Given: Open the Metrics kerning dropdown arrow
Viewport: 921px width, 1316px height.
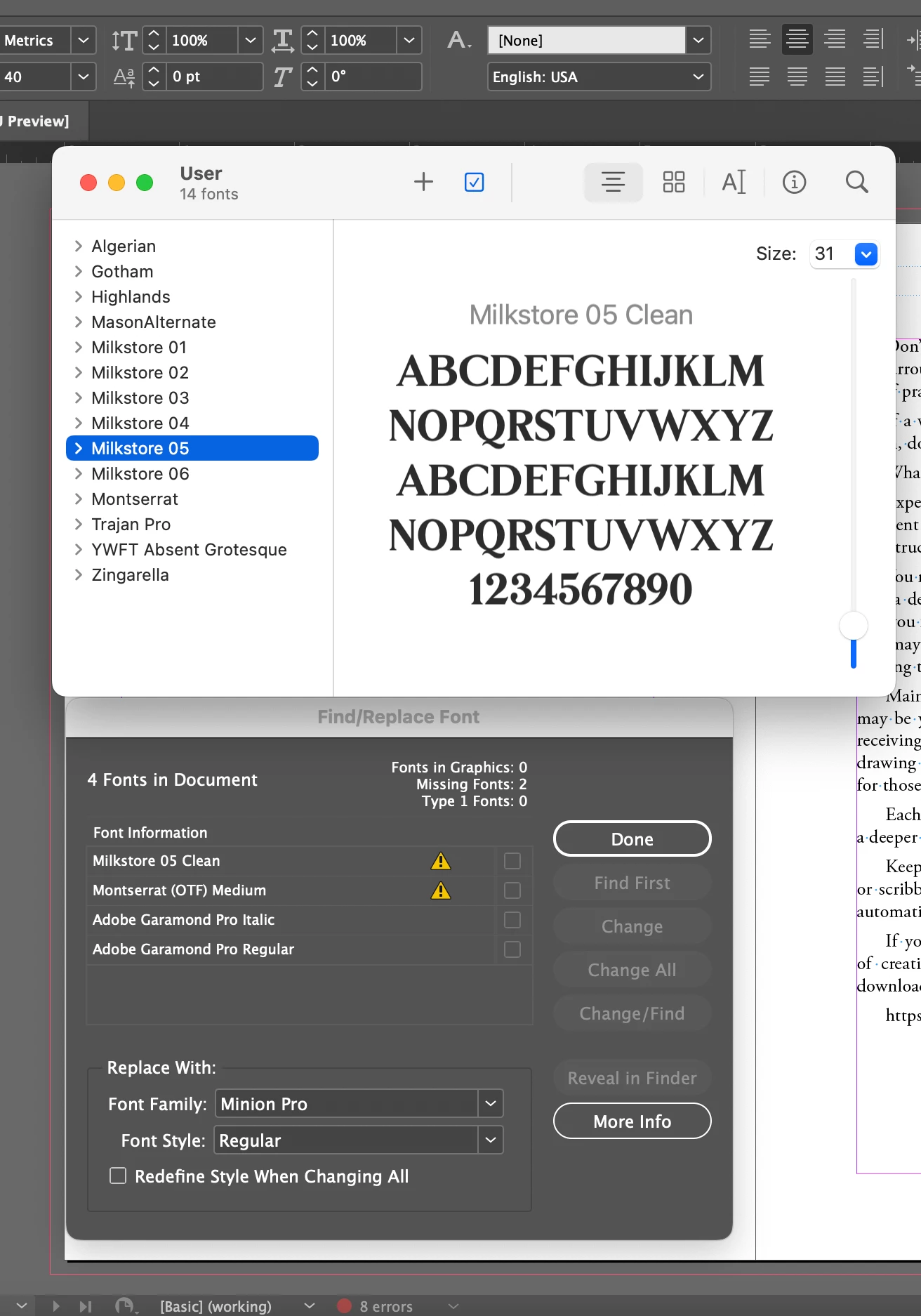Looking at the screenshot, I should (x=83, y=40).
